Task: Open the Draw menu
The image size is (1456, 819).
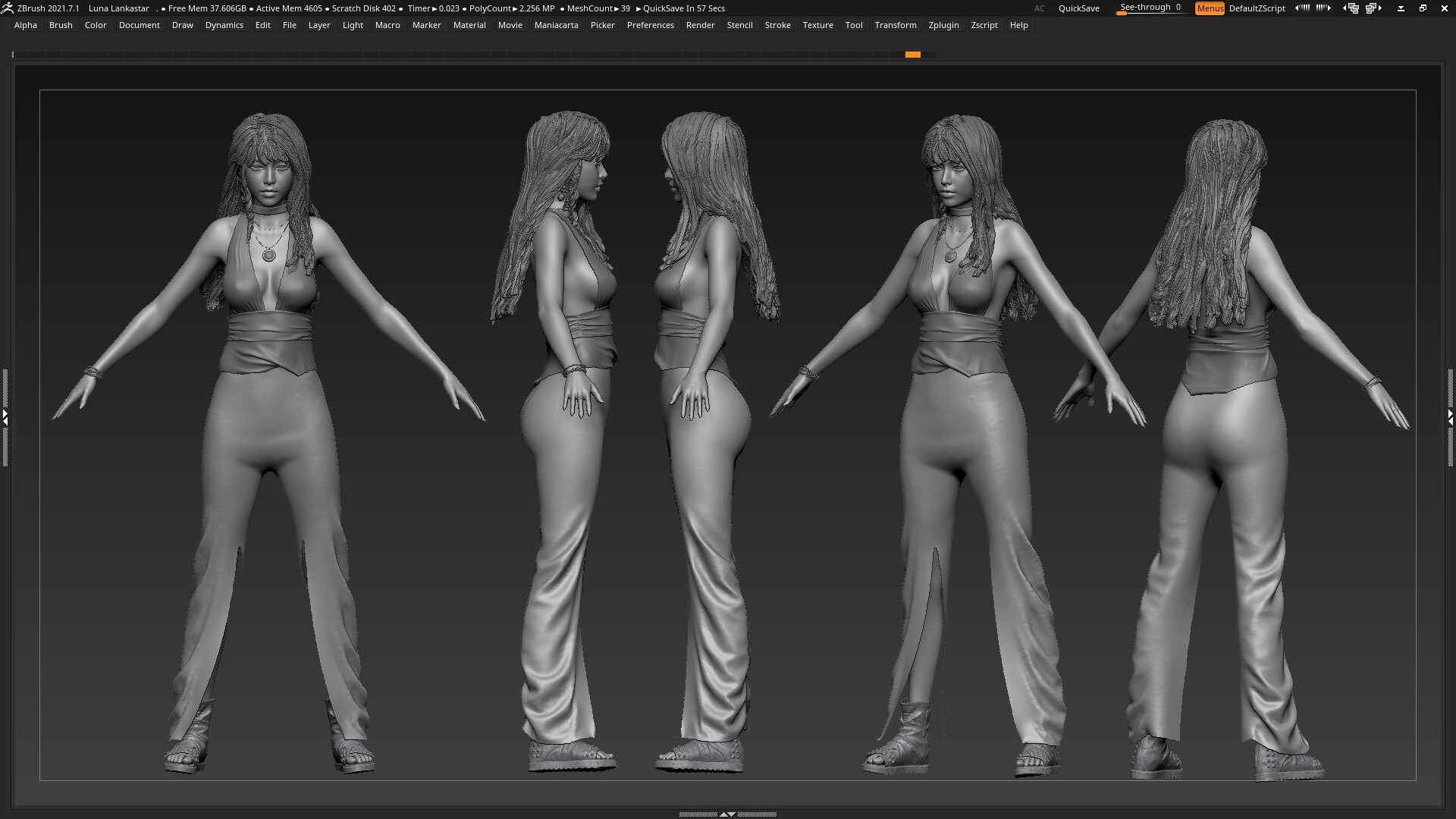Action: pos(183,25)
